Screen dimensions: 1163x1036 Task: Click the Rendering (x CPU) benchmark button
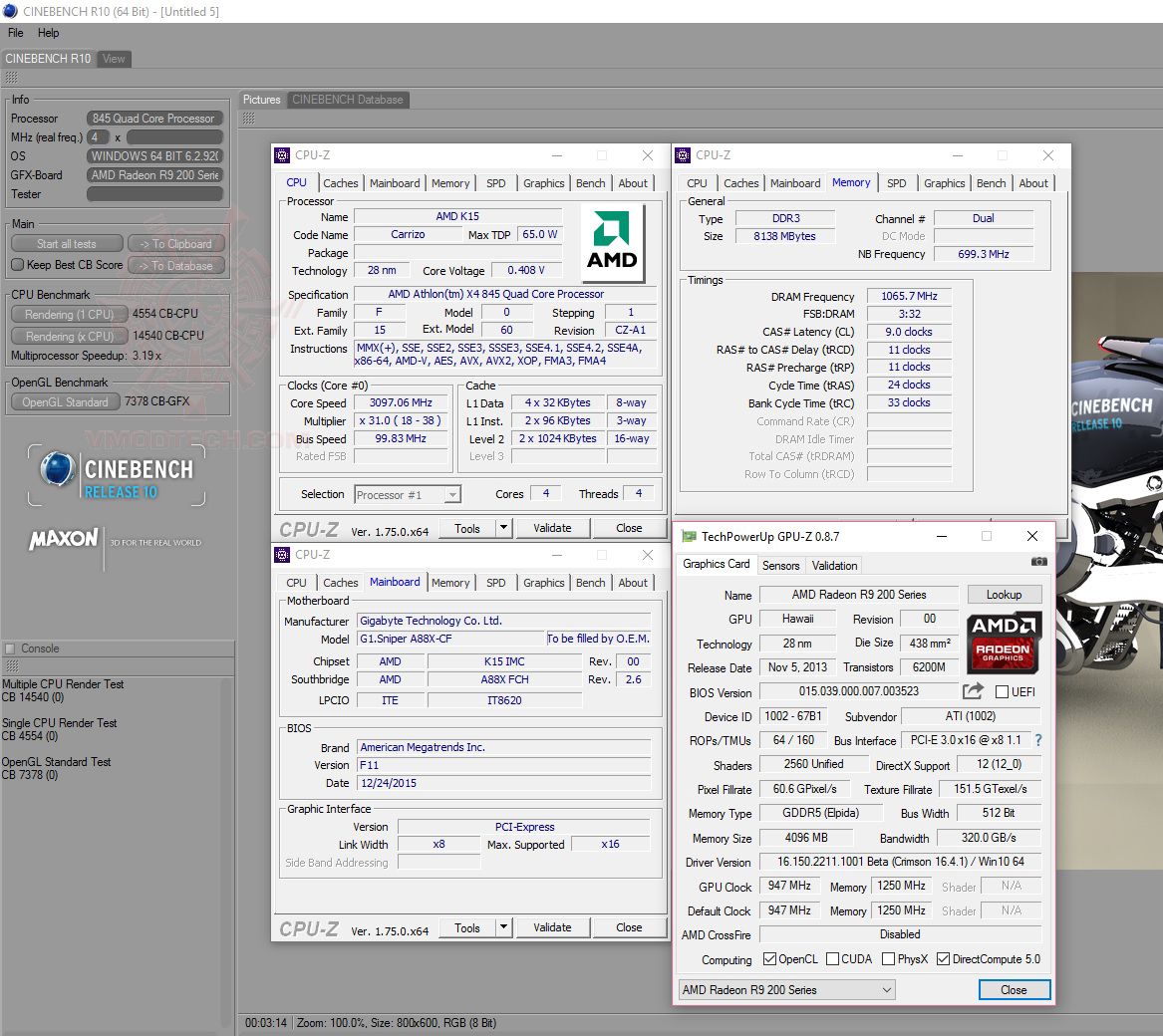click(69, 336)
